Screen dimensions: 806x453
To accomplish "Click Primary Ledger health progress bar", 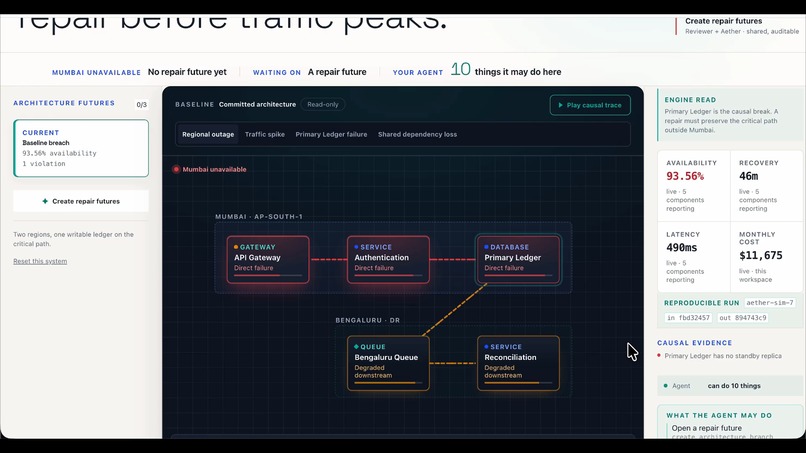I will [518, 276].
